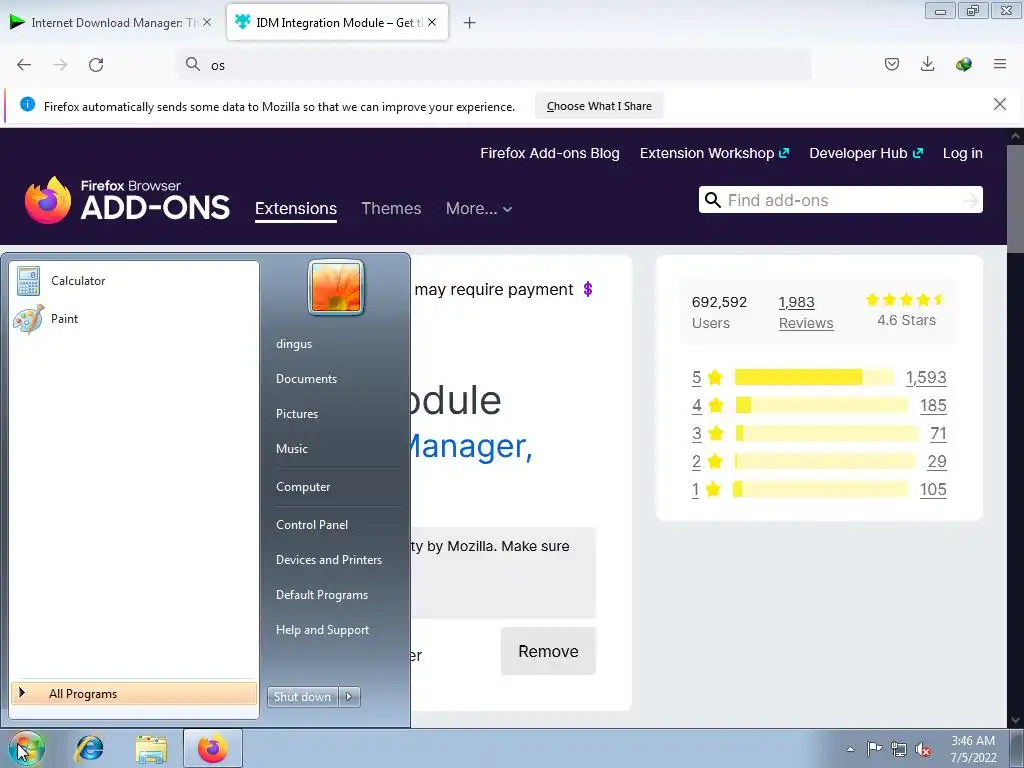Click the IDM extension toolbar icon
1024x768 pixels.
[x=963, y=64]
